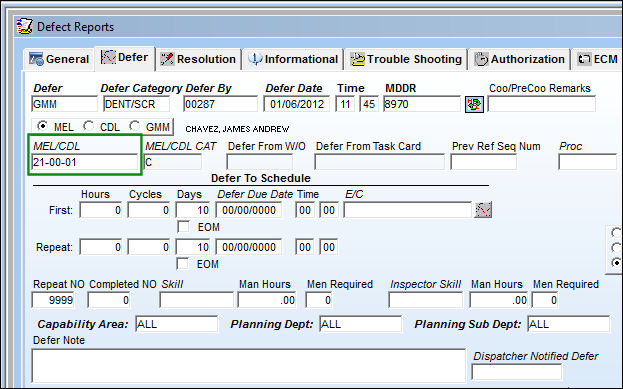The width and height of the screenshot is (623, 389).
Task: Click the First row E/C field
Action: coord(408,210)
